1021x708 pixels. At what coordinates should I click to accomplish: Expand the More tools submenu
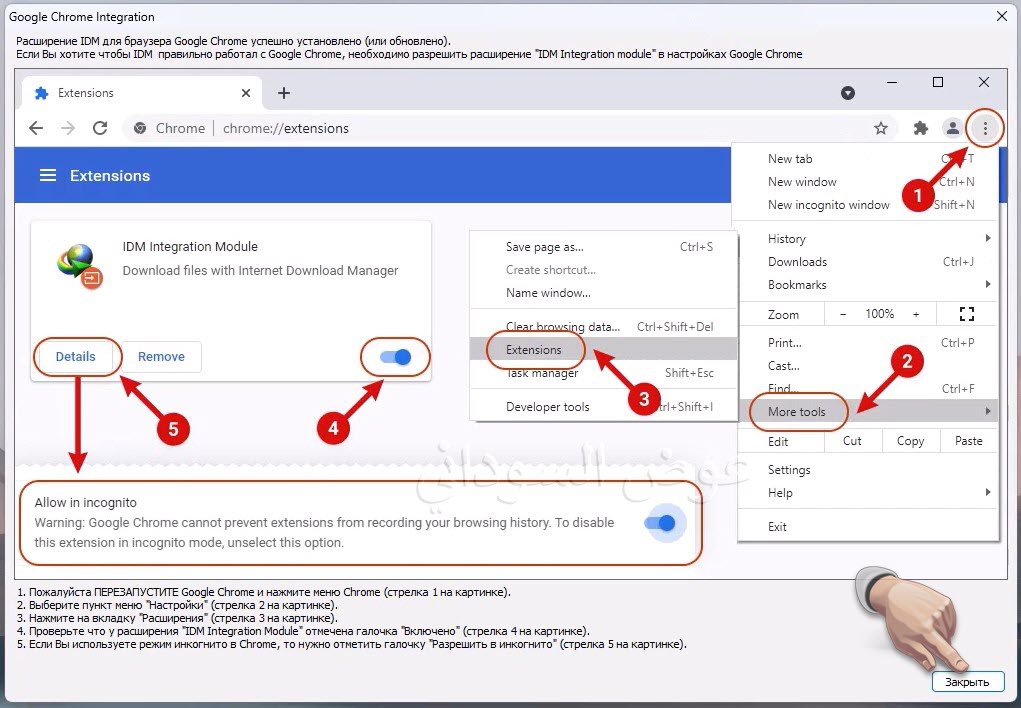(797, 412)
